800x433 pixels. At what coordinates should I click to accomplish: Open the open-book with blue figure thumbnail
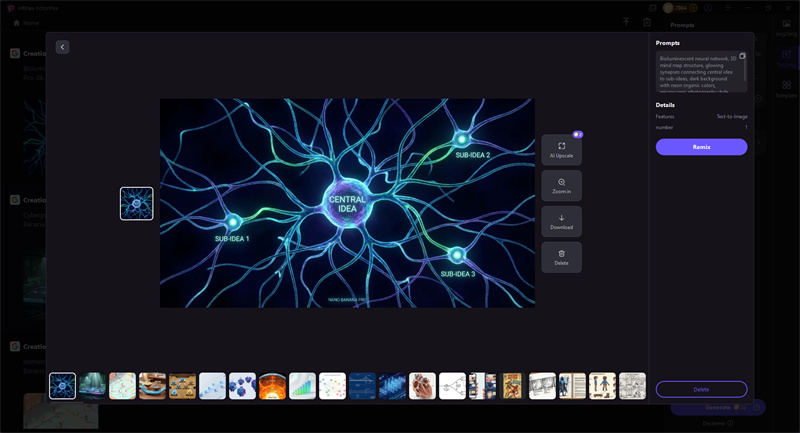[572, 386]
